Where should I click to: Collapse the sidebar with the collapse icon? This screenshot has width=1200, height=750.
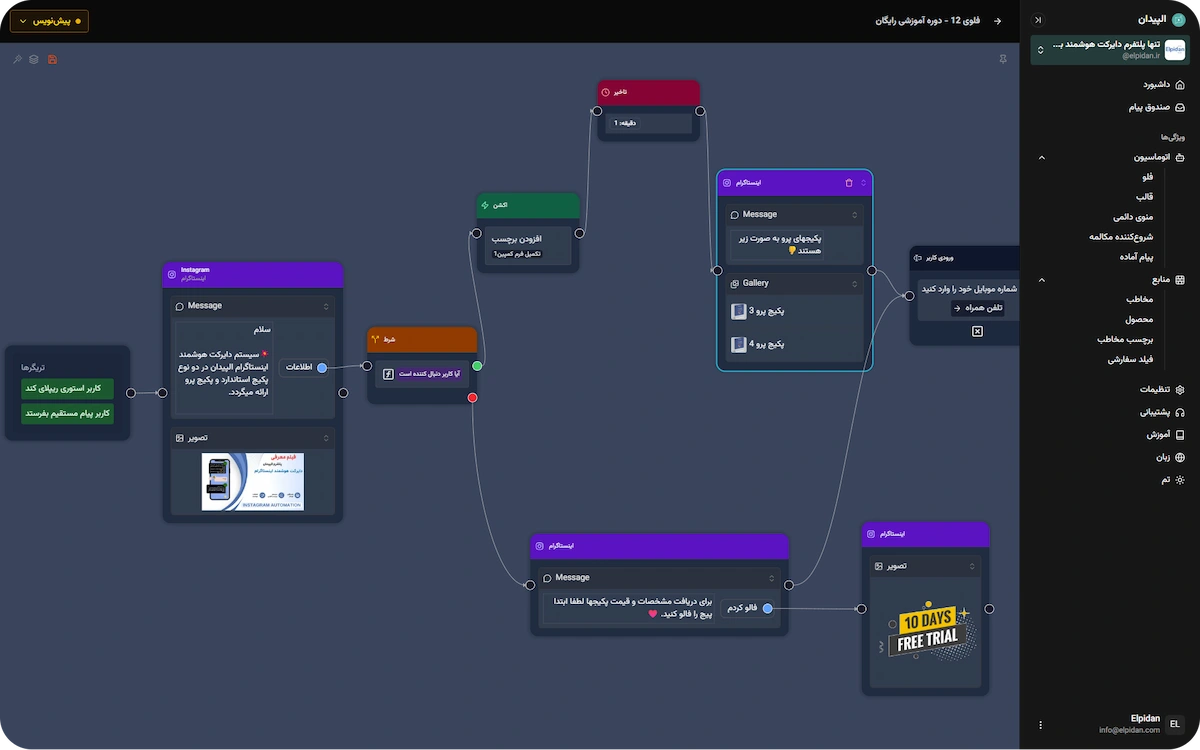pos(1037,19)
